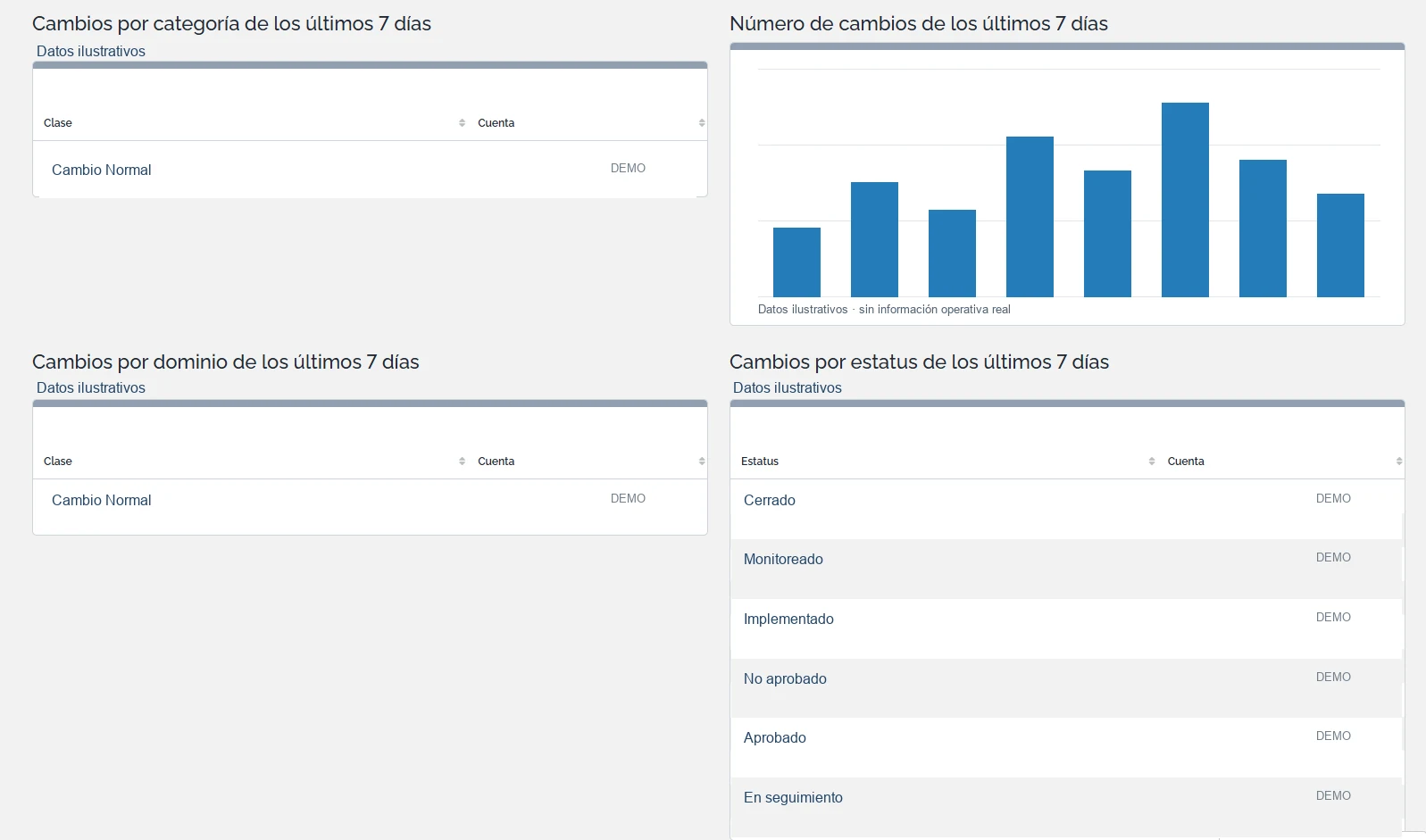Screen dimensions: 1426x840
Task: Select Cambio Normal in the categoría table
Action: click(x=102, y=170)
